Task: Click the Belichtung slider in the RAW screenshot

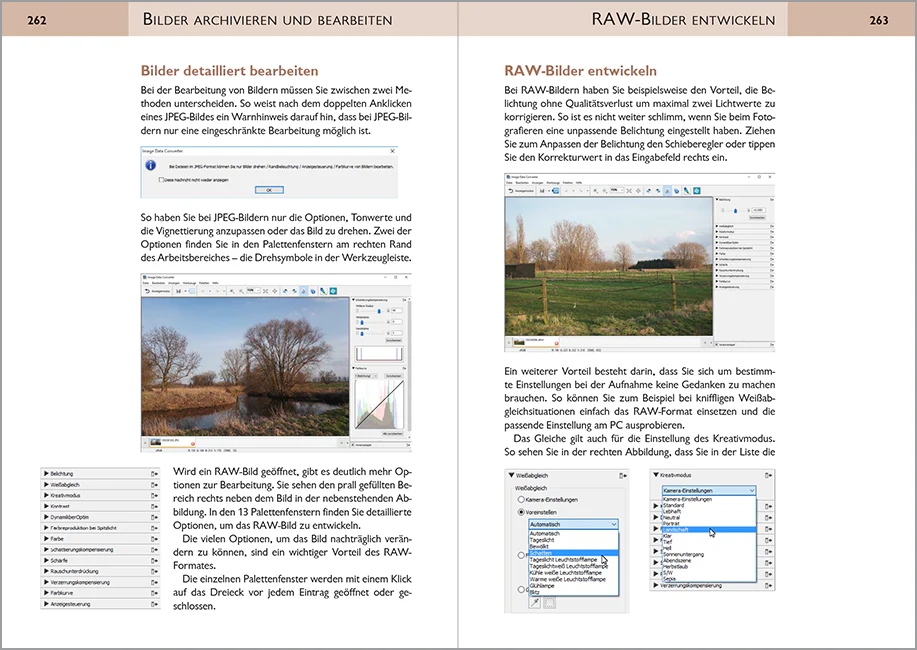Action: tap(735, 210)
